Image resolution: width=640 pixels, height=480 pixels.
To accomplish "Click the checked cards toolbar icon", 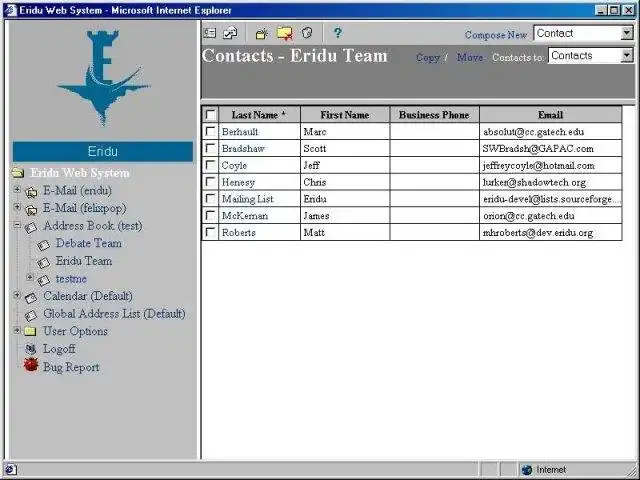I will 230,33.
